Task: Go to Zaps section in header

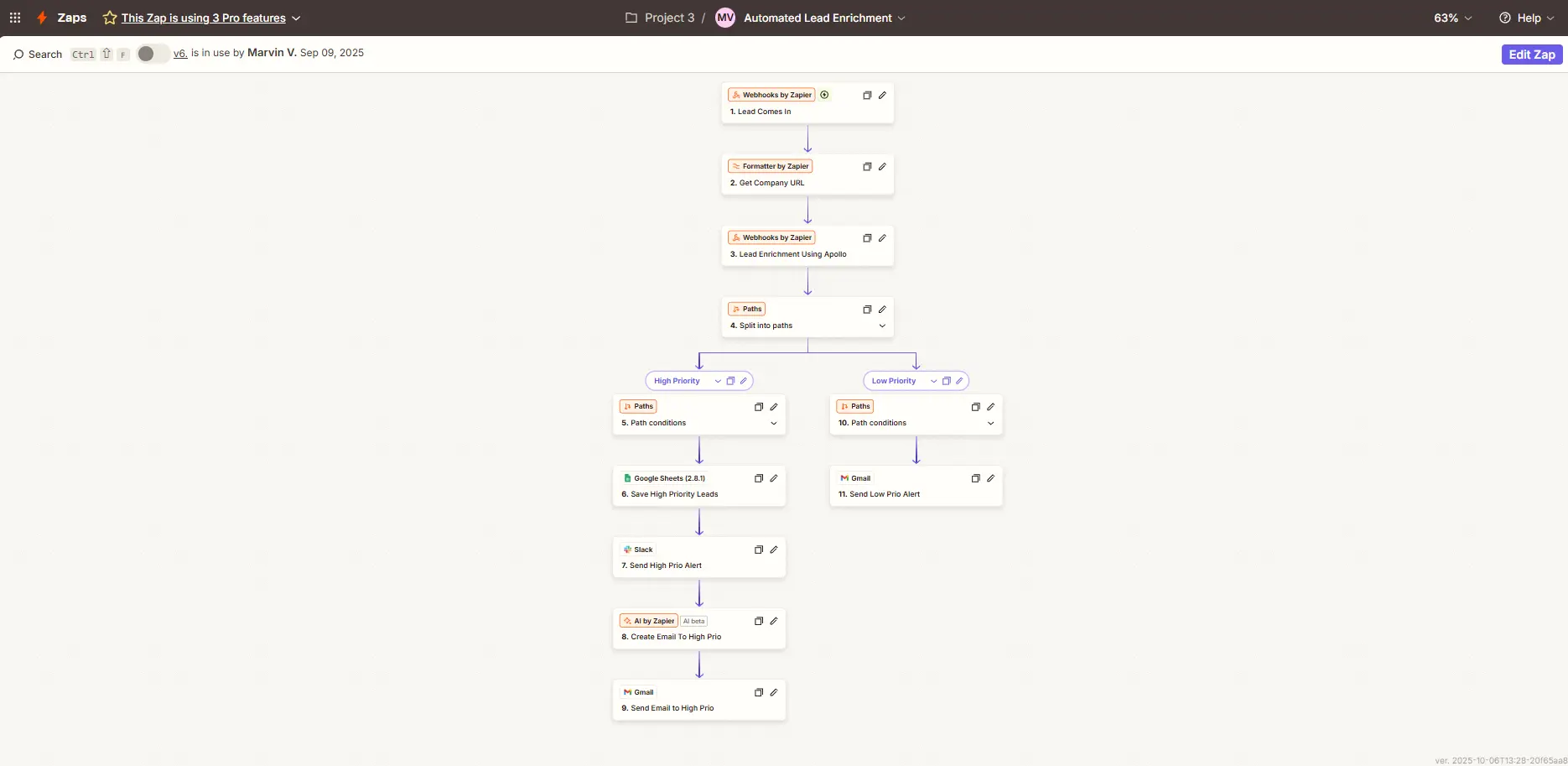Action: [71, 18]
